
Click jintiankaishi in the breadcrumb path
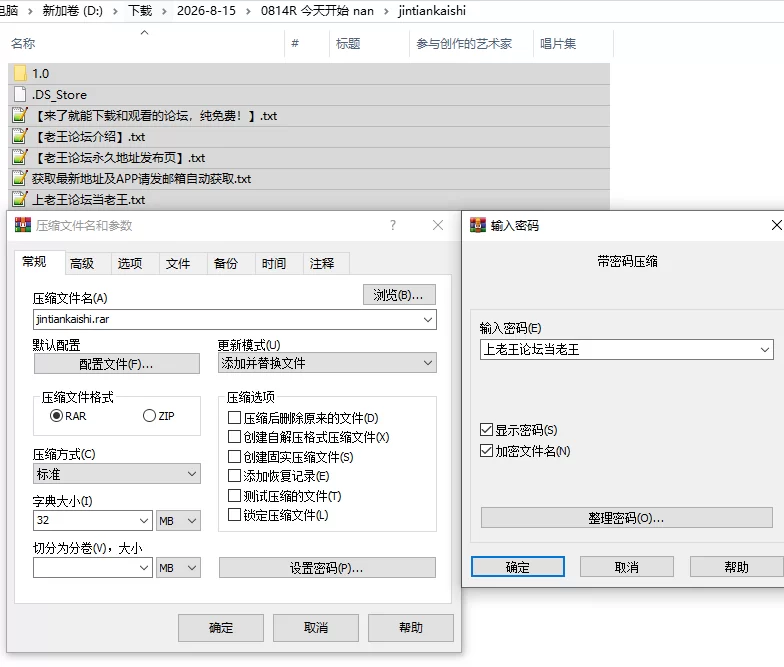coord(432,11)
